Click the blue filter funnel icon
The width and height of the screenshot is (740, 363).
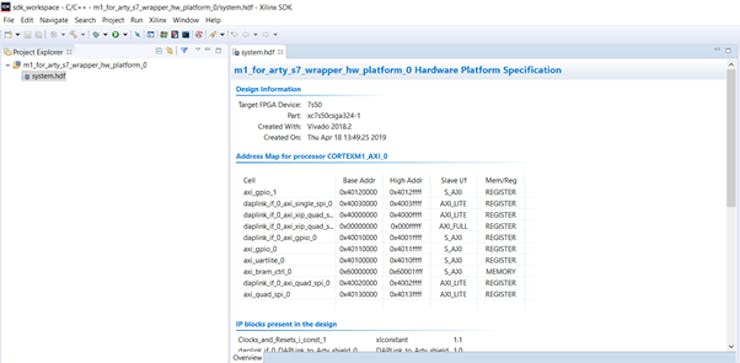click(185, 51)
